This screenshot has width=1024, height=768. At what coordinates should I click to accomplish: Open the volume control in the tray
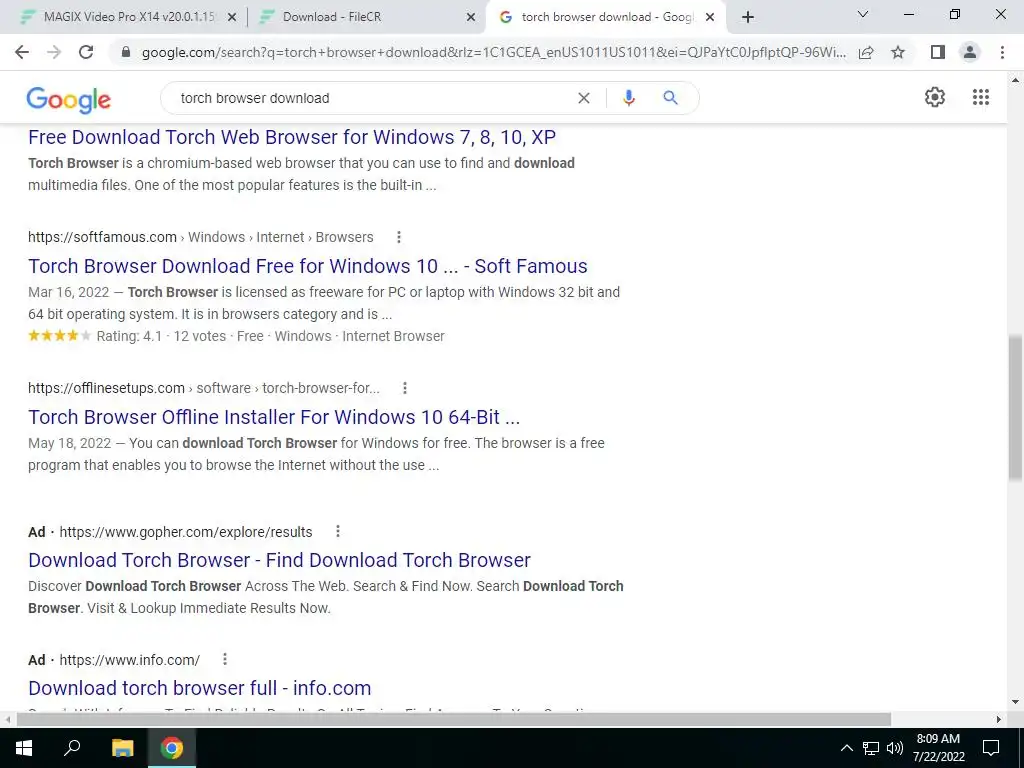[895, 748]
